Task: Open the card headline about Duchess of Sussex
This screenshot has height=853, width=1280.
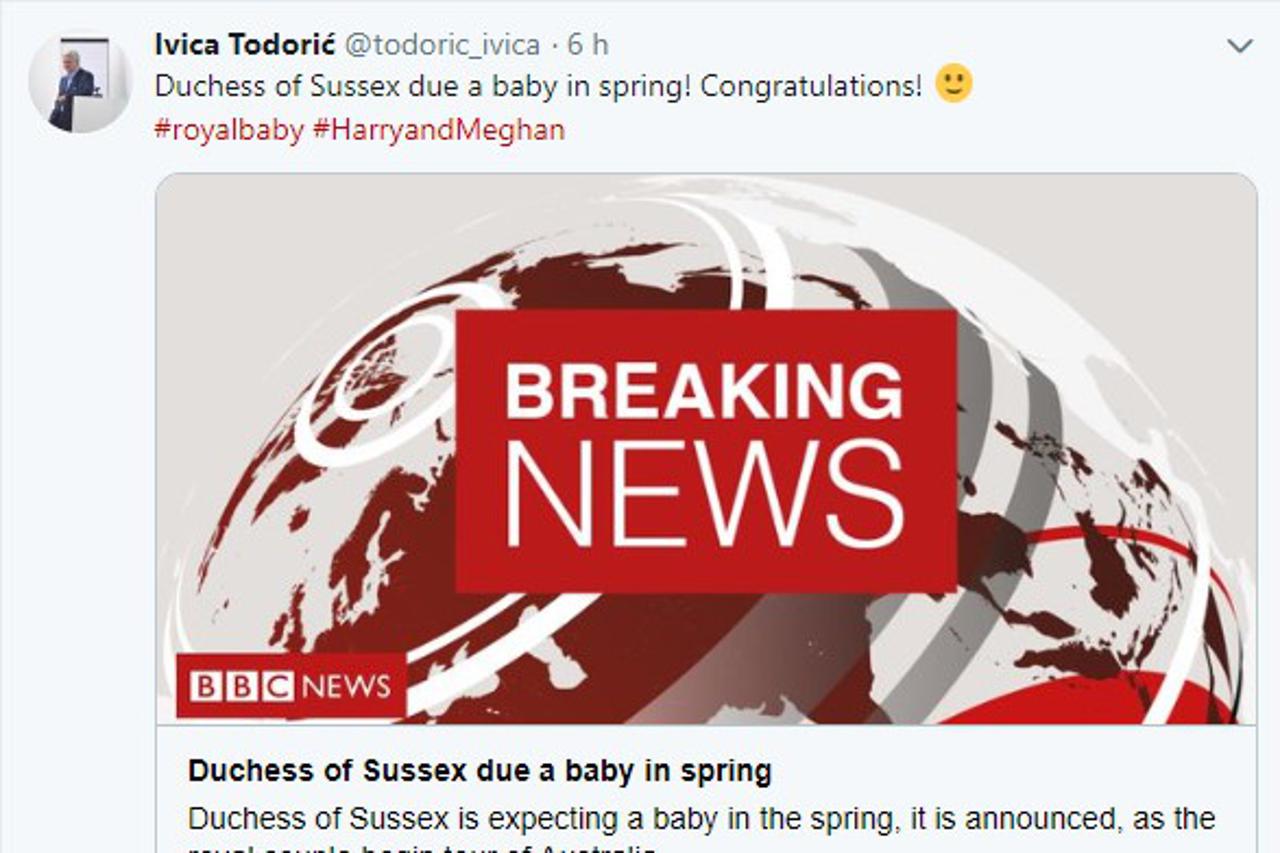Action: tap(480, 771)
